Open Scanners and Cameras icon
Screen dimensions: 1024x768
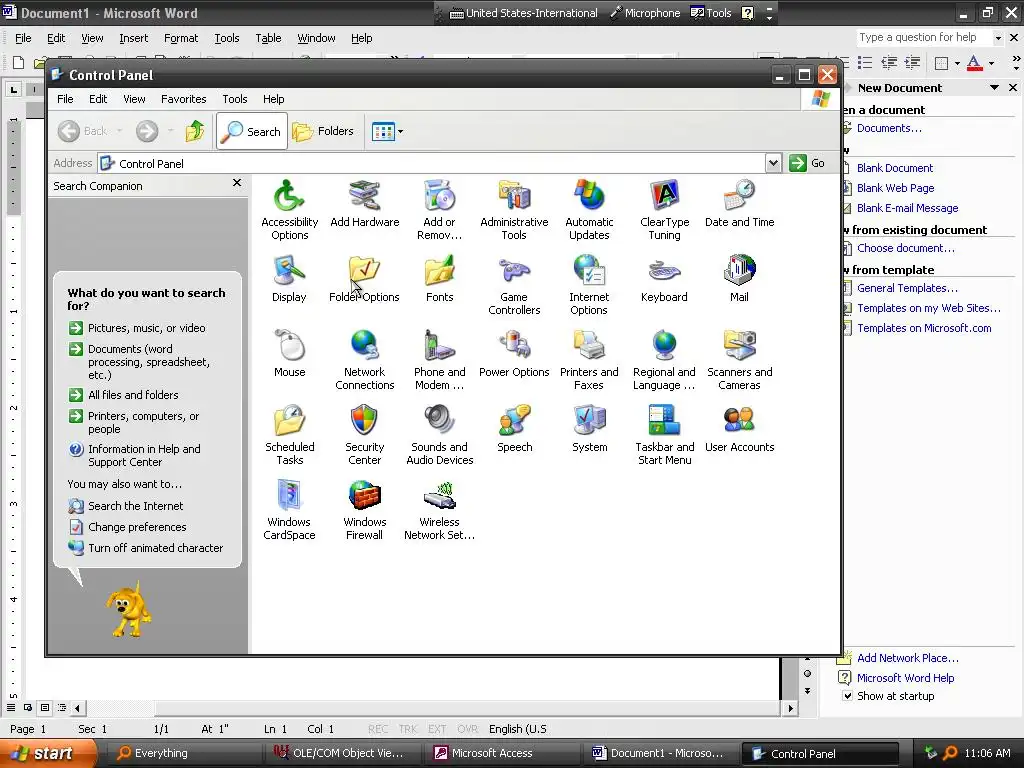739,360
